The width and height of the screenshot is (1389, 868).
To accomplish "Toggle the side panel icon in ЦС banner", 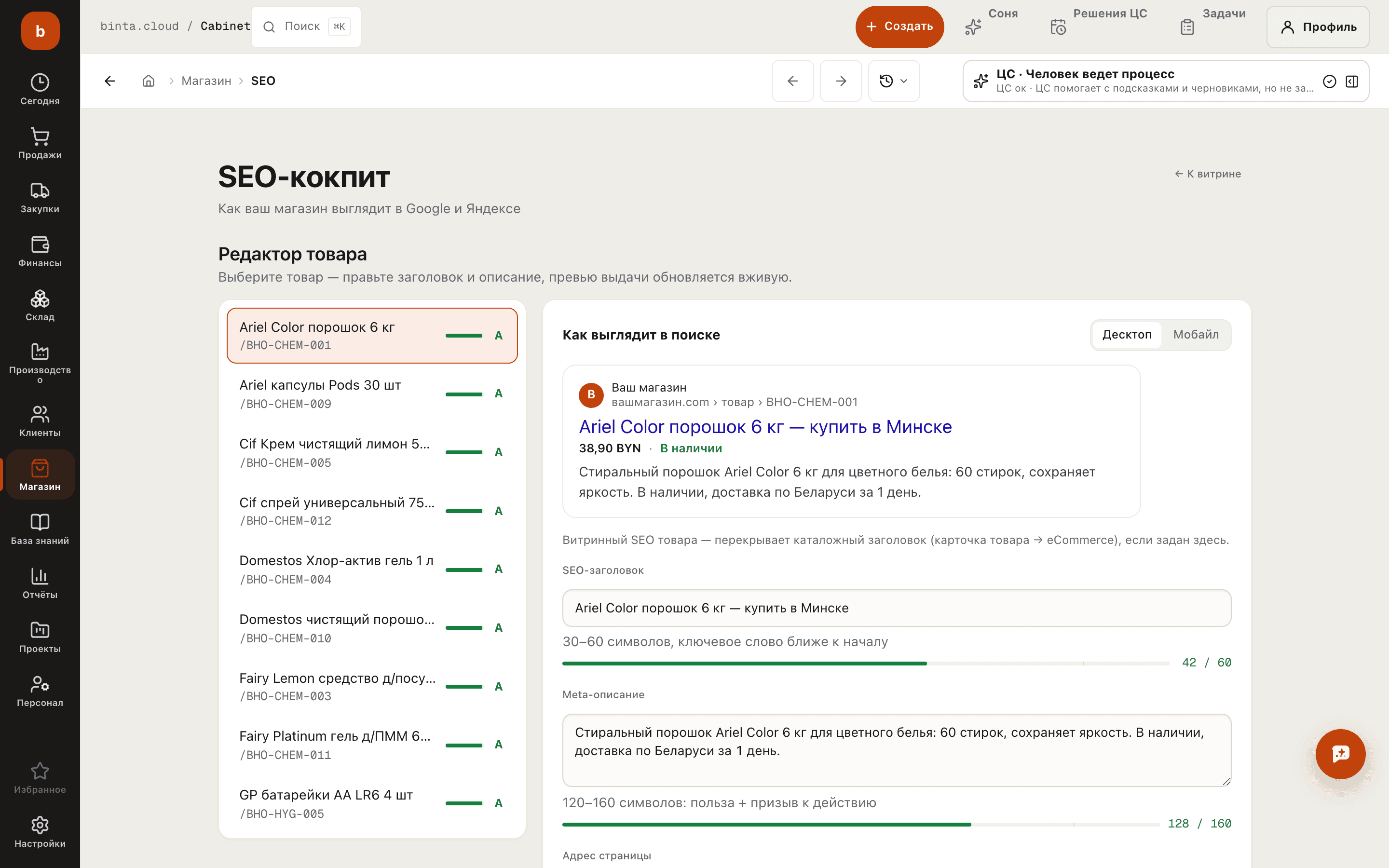I will pos(1352,81).
